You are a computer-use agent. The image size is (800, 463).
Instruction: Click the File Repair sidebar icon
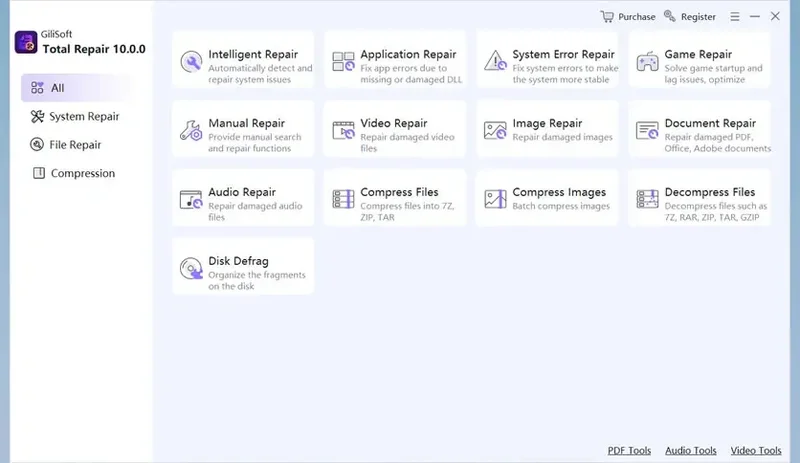click(x=37, y=144)
